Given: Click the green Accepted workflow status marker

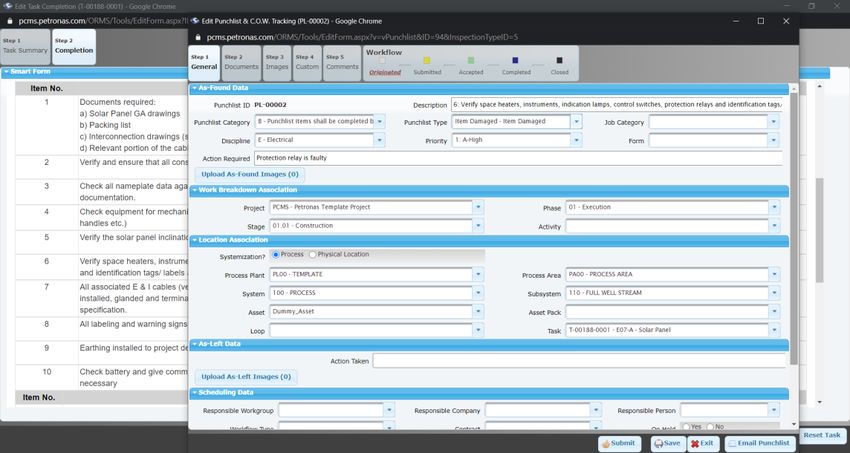Looking at the screenshot, I should coord(471,60).
